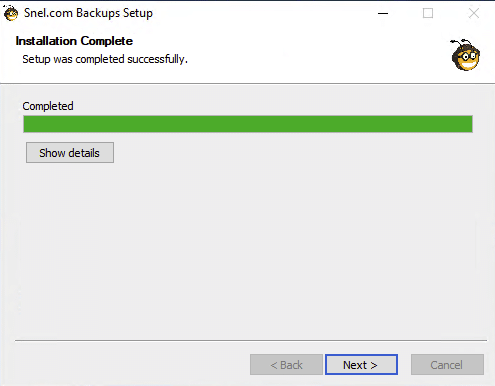Click the bee icon in the title bar
The image size is (495, 386).
(10, 13)
